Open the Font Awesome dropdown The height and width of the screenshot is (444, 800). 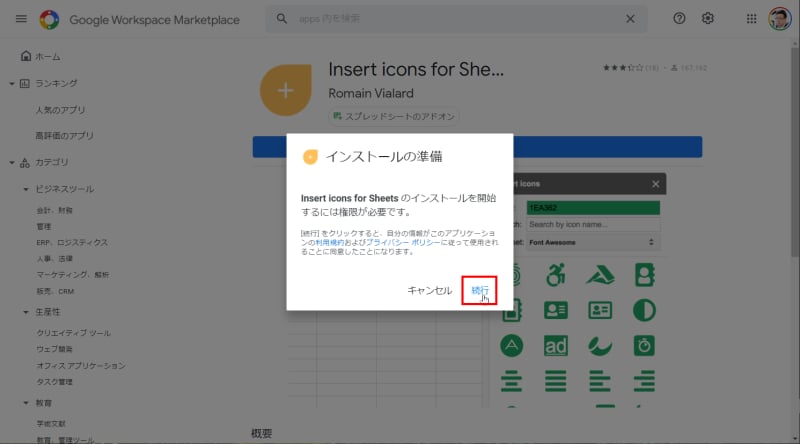[593, 242]
